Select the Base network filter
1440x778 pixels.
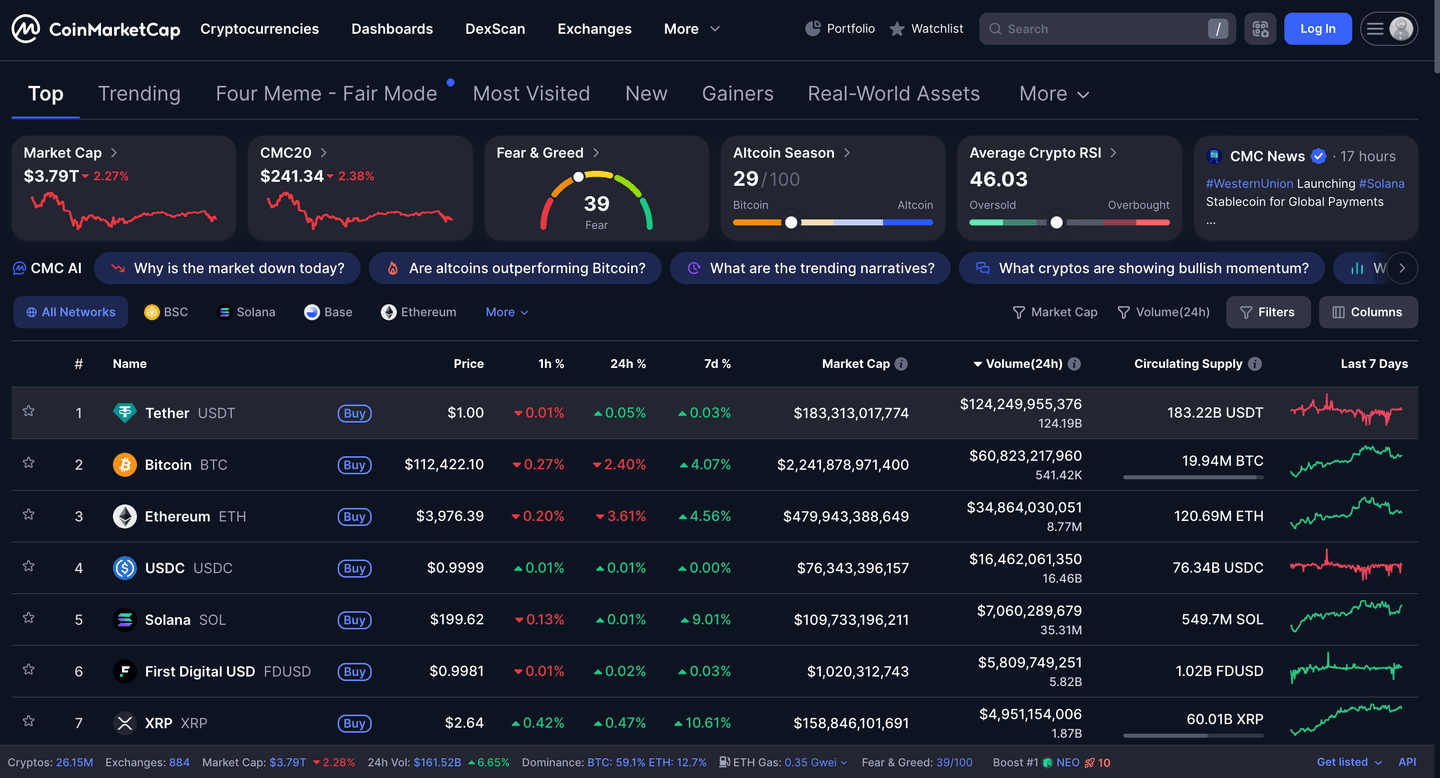(x=328, y=311)
